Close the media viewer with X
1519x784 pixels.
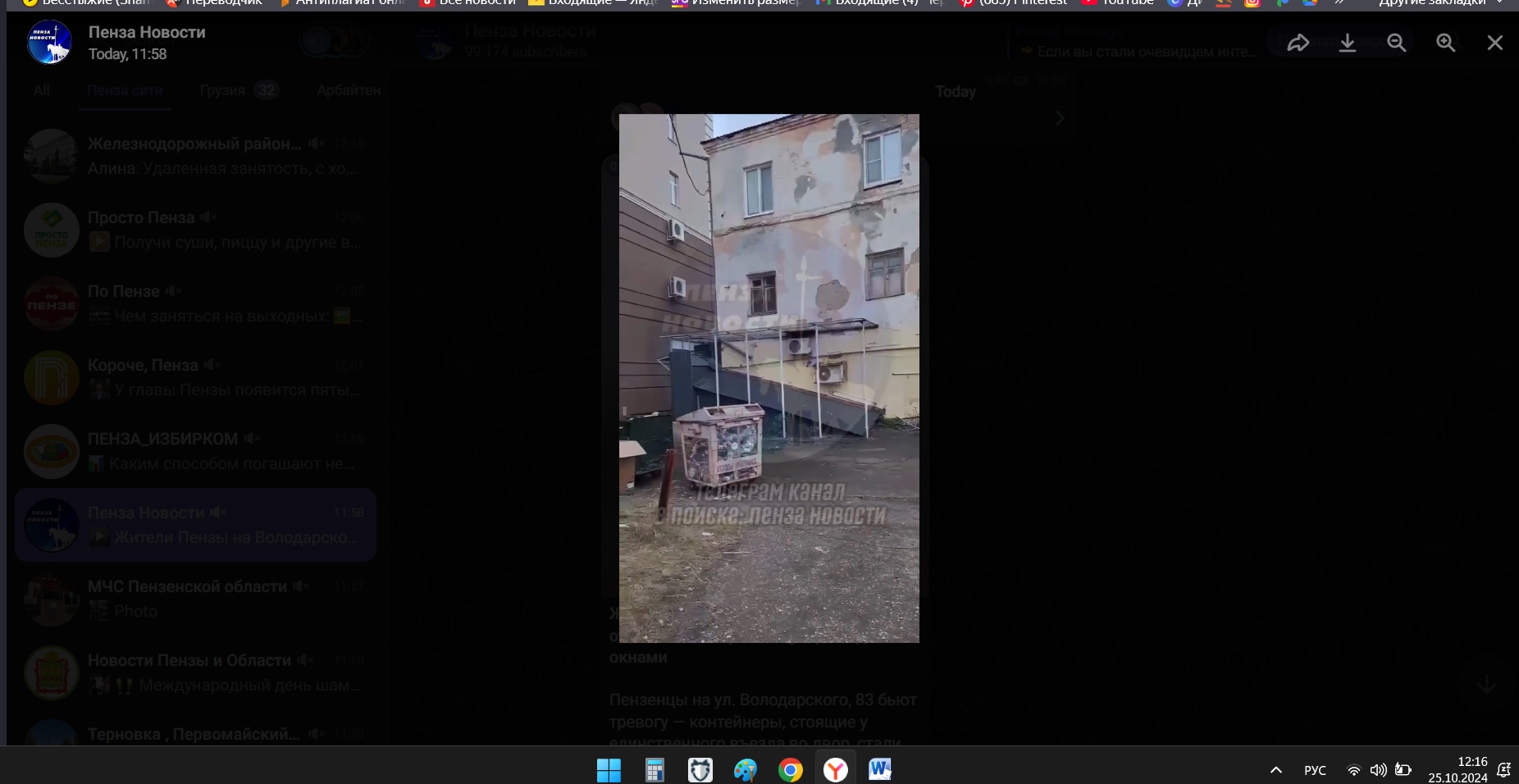point(1494,43)
